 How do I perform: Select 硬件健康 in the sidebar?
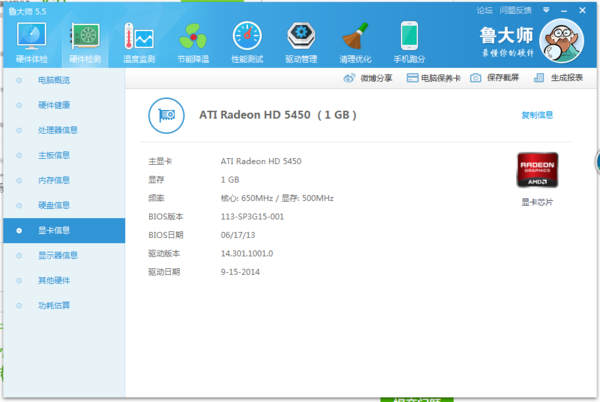click(64, 105)
